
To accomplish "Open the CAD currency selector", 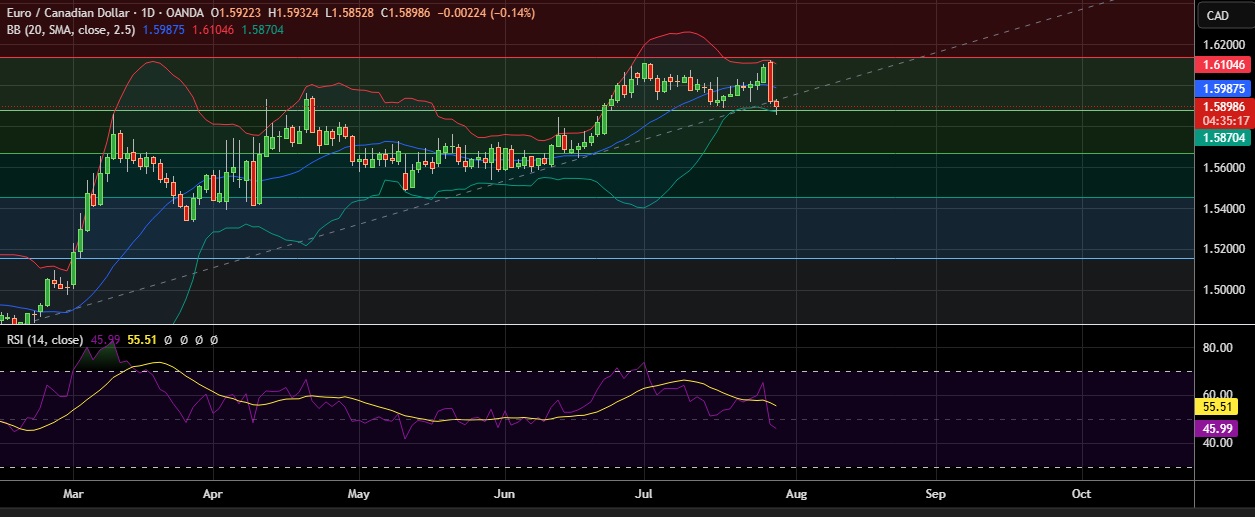I will pyautogui.click(x=1217, y=15).
